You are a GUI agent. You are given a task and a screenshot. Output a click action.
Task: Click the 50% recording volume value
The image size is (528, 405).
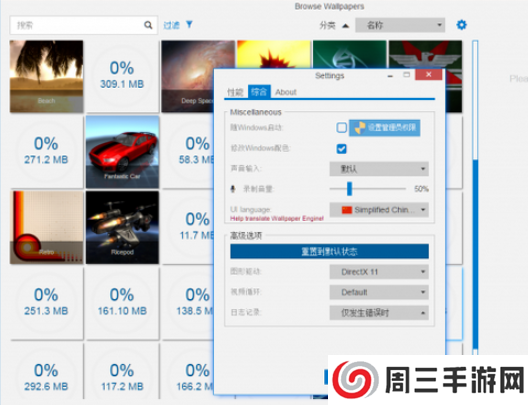click(421, 189)
